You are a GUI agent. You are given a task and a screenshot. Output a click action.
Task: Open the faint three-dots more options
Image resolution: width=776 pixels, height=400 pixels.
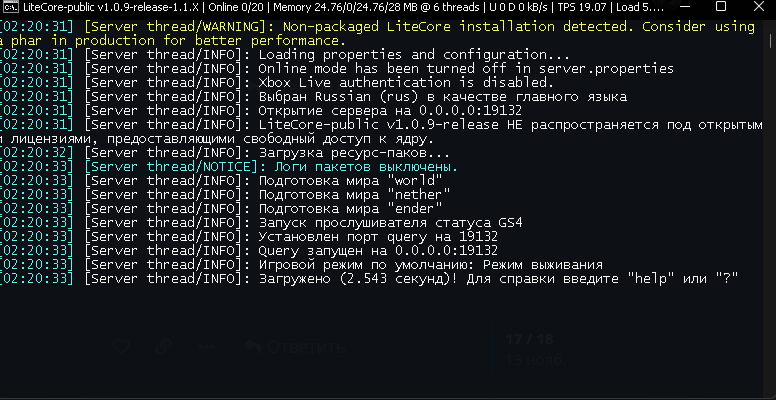tap(207, 347)
